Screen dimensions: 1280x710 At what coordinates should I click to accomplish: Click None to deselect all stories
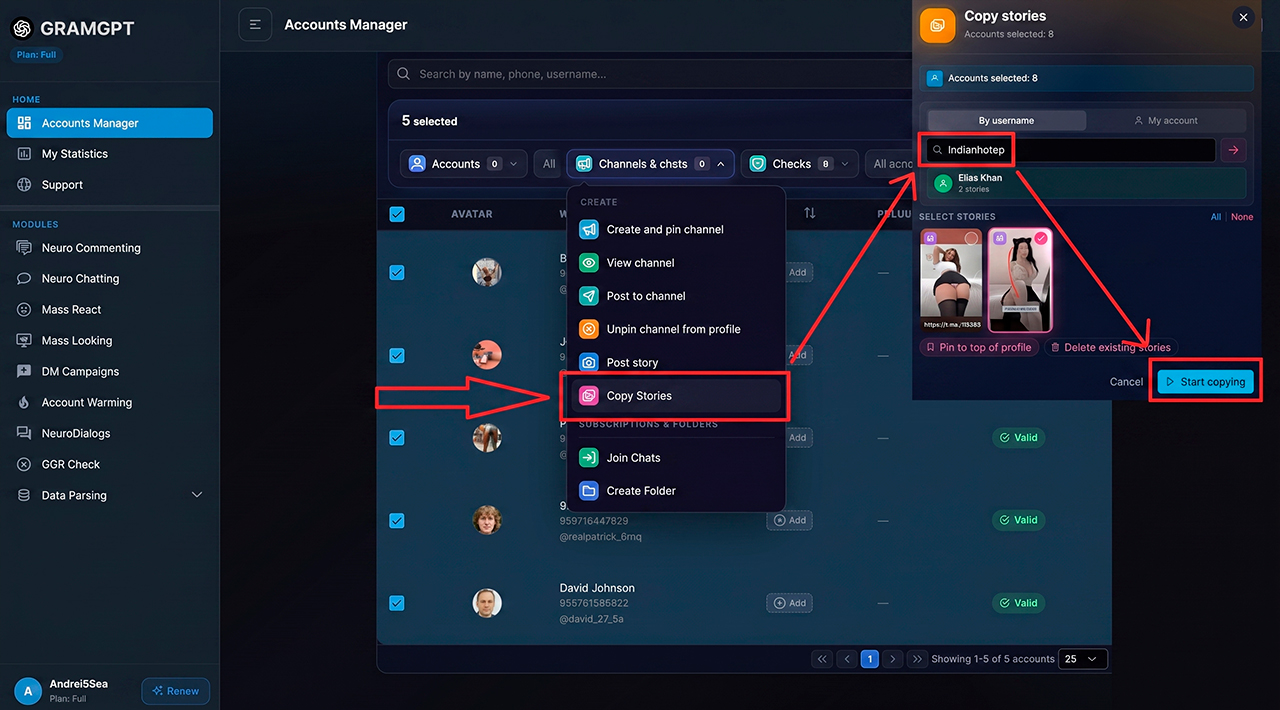coord(1242,217)
